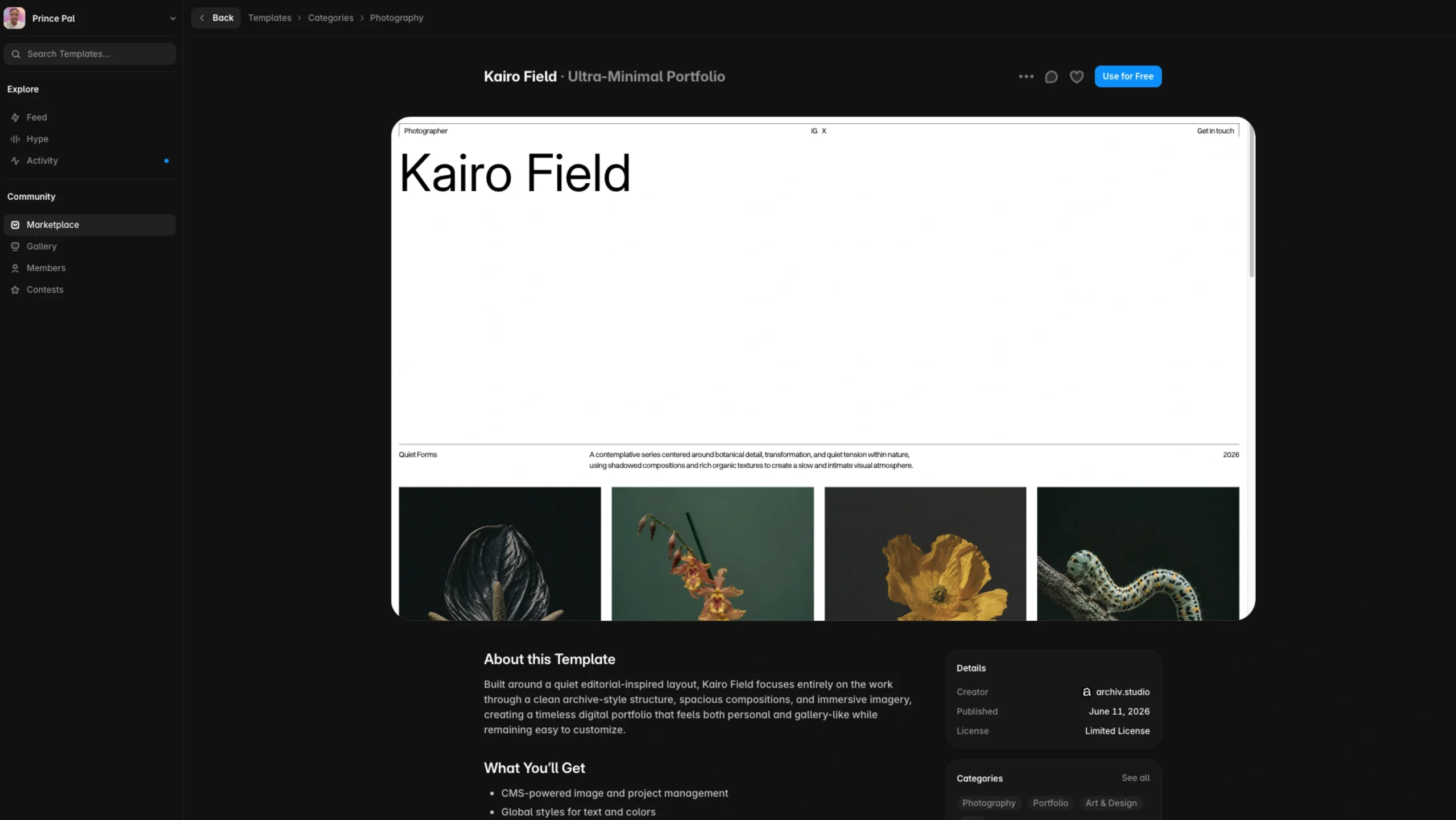Click IG link in preview header
This screenshot has height=820, width=1456.
click(814, 131)
